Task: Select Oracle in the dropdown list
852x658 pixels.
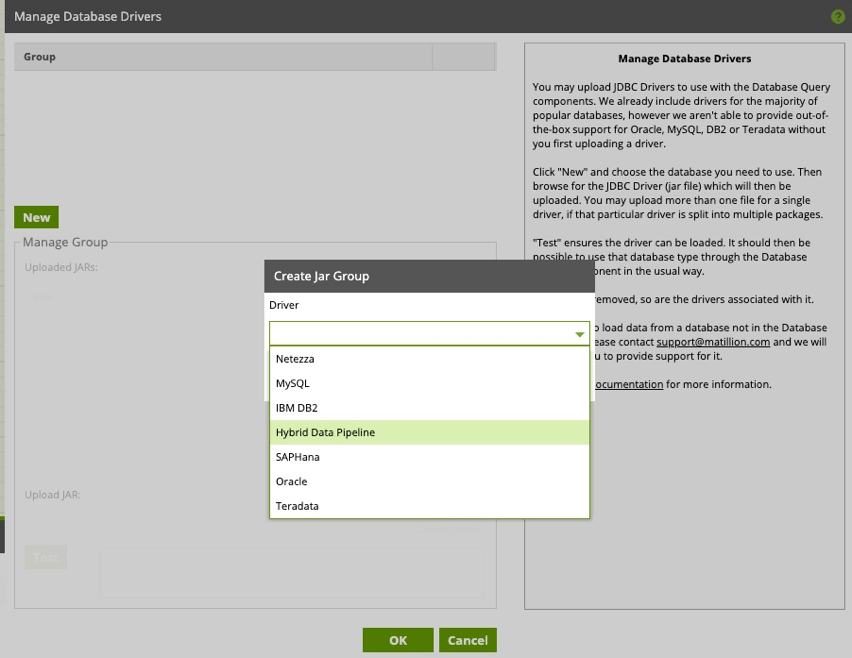Action: pyautogui.click(x=429, y=481)
